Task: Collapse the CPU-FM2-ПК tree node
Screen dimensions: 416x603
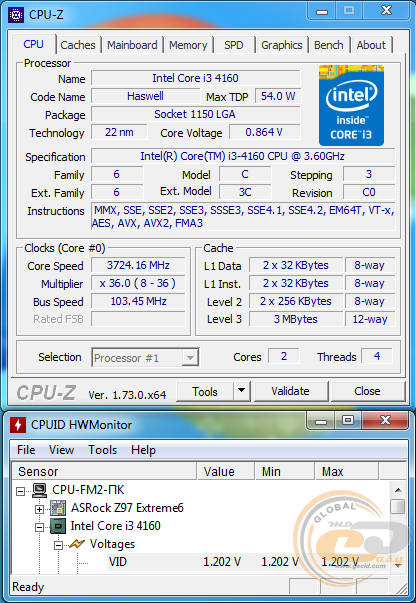Action: [21, 491]
